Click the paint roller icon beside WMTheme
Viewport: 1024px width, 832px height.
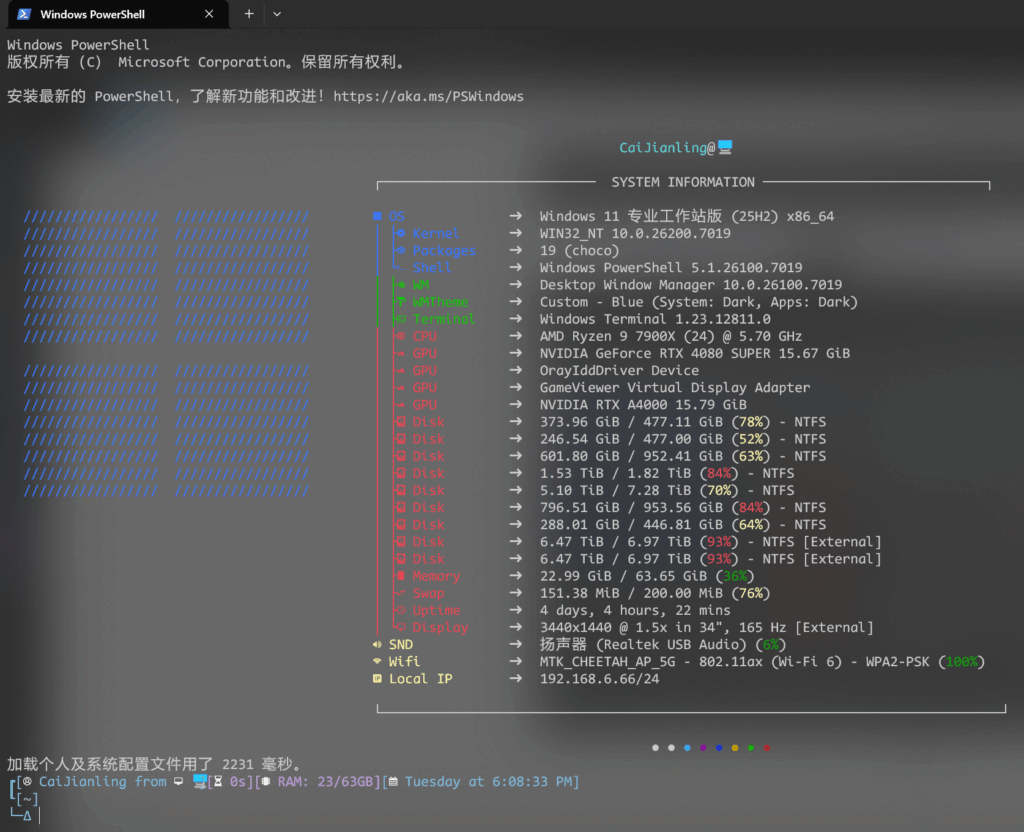400,302
